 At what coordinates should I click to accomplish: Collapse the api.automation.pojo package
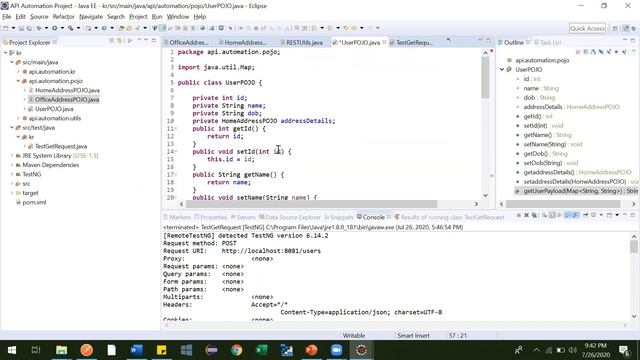[x=18, y=81]
